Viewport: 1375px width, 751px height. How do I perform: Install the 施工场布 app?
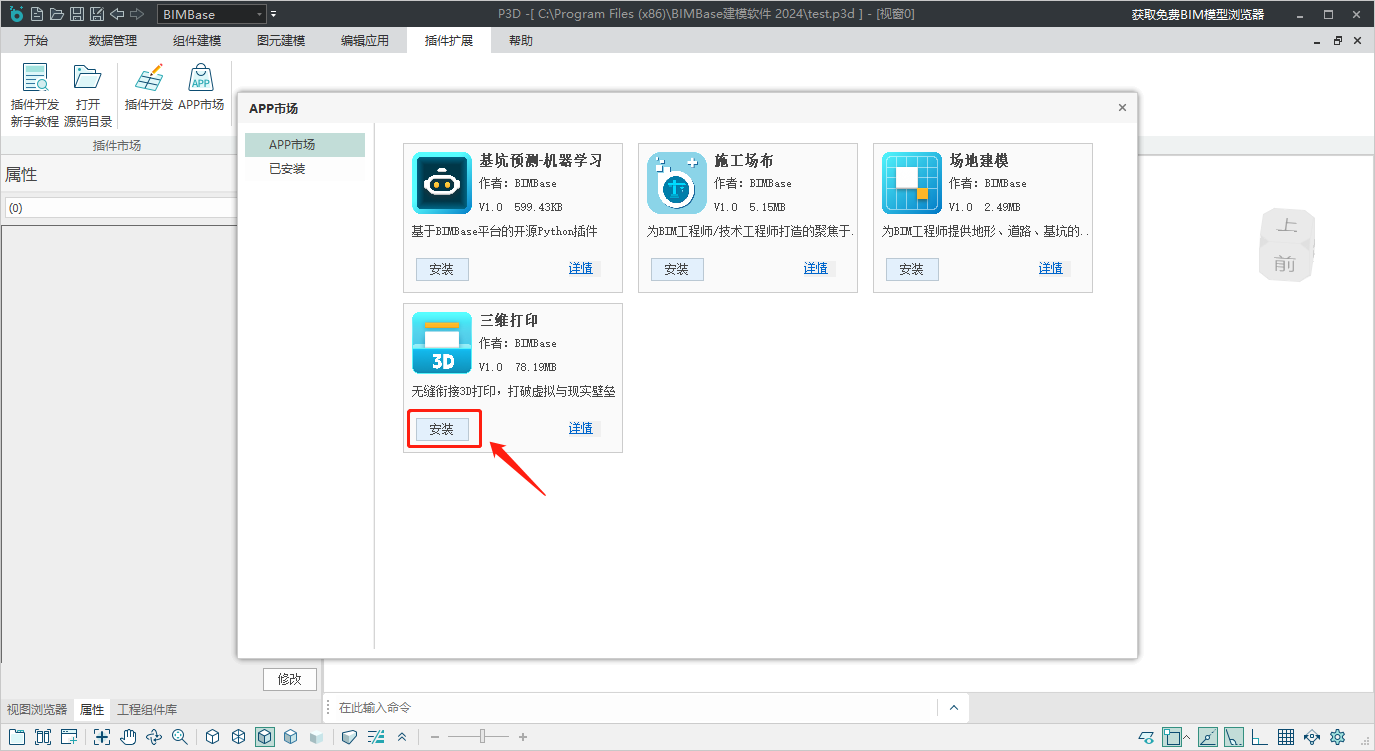coord(677,269)
